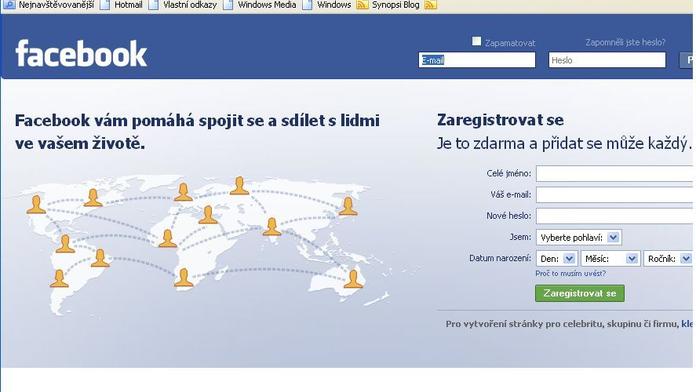
Task: Click the Facebook vám pomáhá headline text
Action: tap(197, 132)
